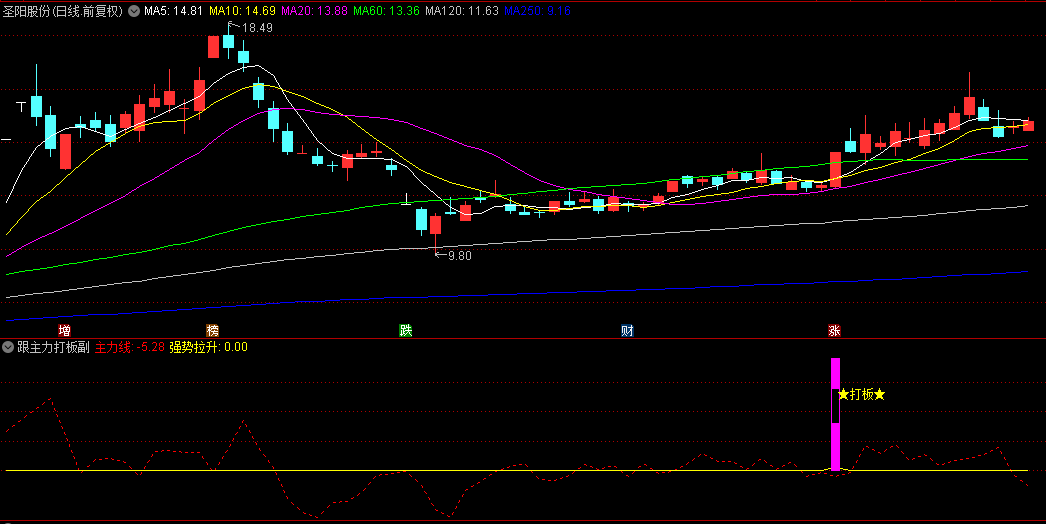Image resolution: width=1046 pixels, height=524 pixels.
Task: Click the 跟主力打板副 indicator name
Action: 53,347
